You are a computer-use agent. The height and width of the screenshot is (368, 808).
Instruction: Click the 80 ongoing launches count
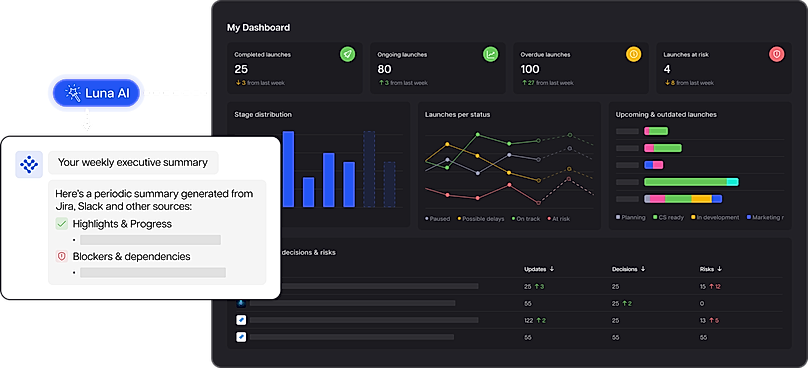coord(384,69)
